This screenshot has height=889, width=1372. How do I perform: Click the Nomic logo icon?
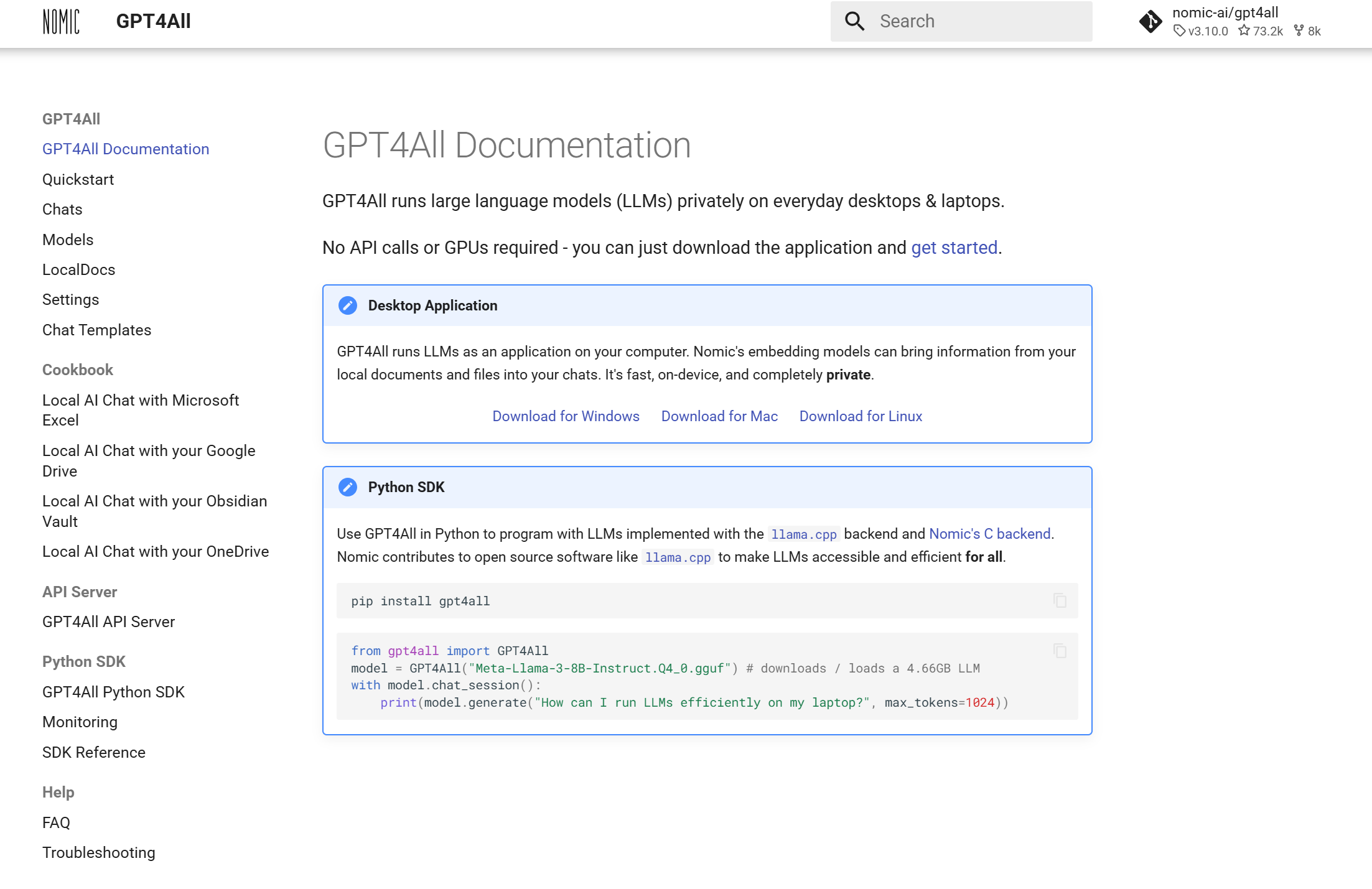pos(61,22)
